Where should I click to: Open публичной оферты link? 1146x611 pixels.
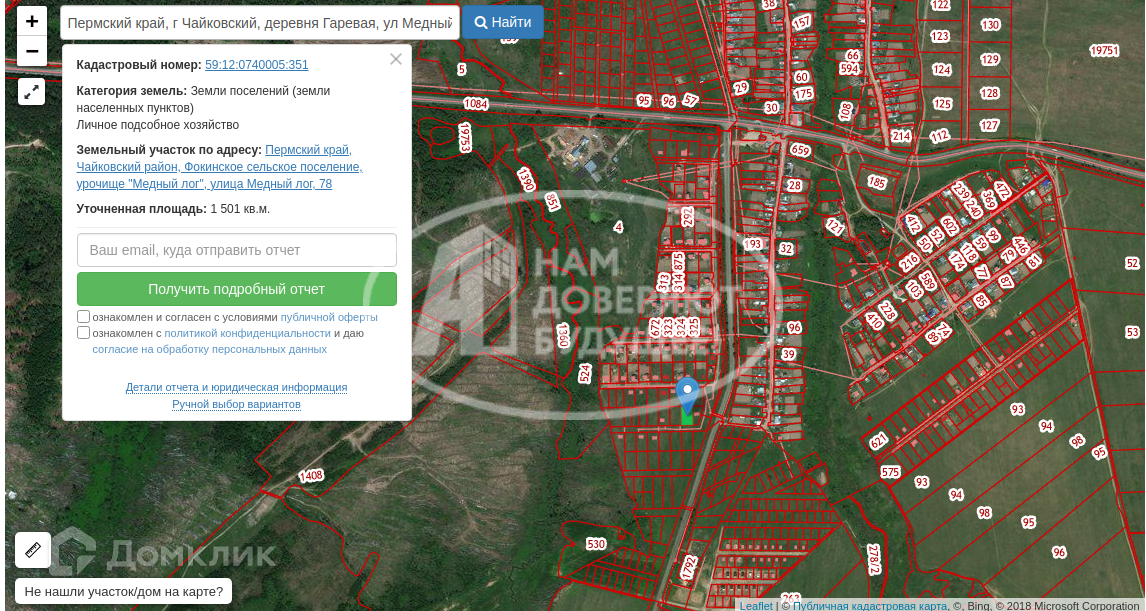329,317
